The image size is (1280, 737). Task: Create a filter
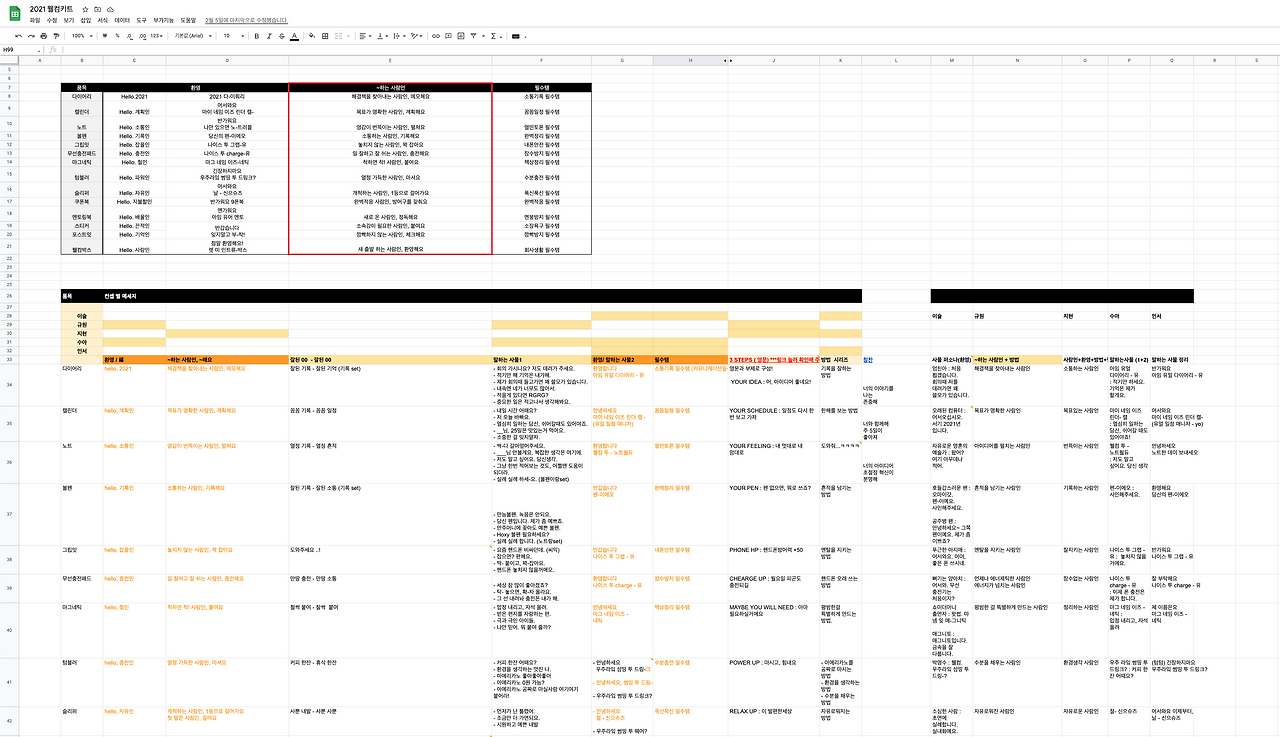(x=475, y=36)
